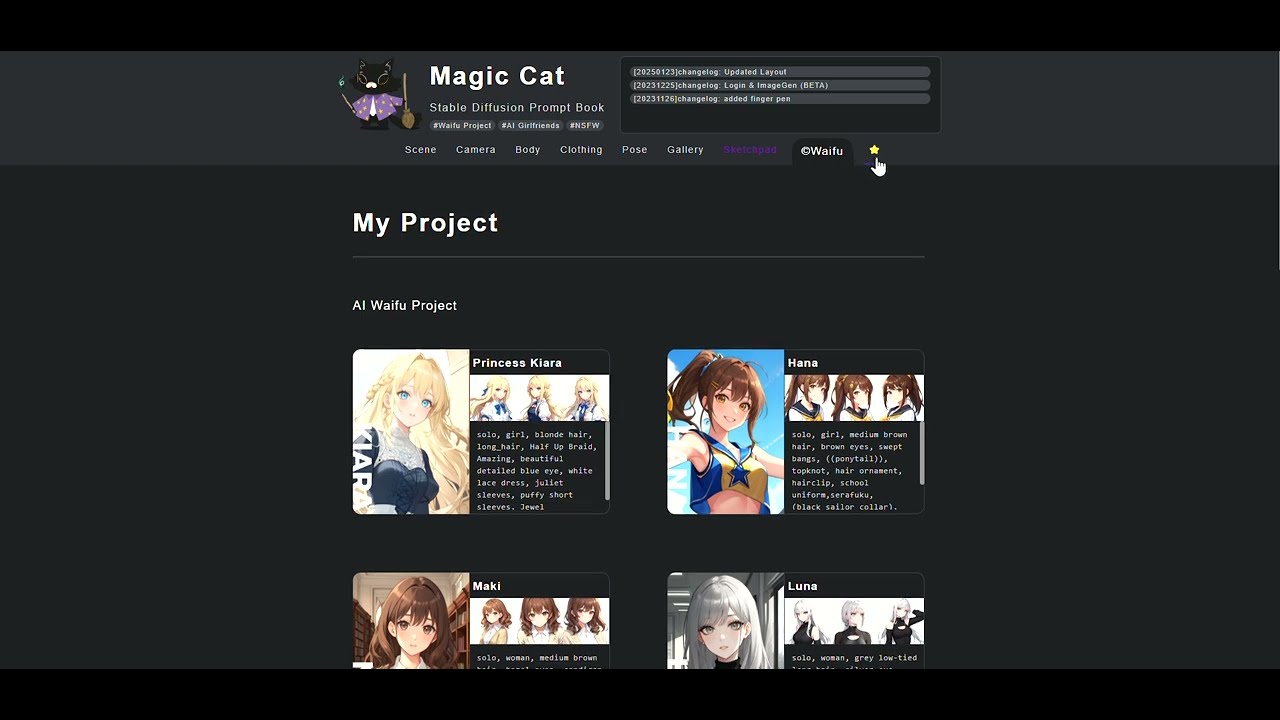Click Princess Kiara prompt text box

click(x=537, y=468)
